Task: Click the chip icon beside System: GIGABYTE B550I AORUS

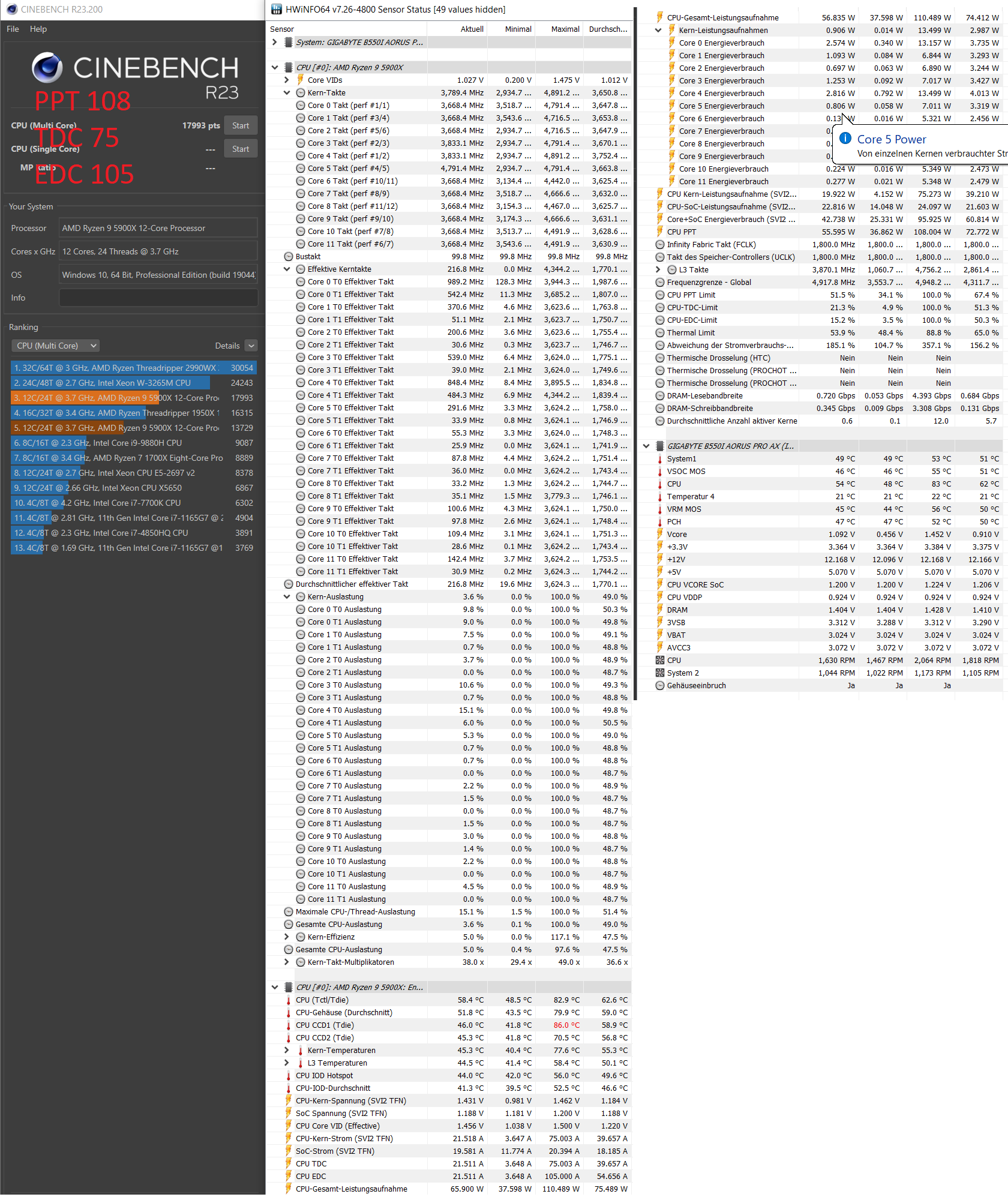Action: click(x=288, y=42)
